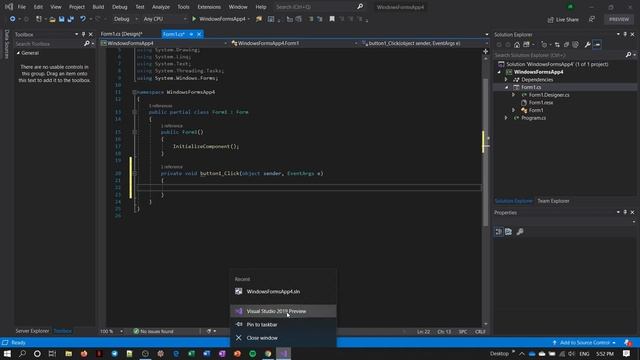The width and height of the screenshot is (640, 360).
Task: Click the bookmark toolbar icon
Action: pos(332,19)
